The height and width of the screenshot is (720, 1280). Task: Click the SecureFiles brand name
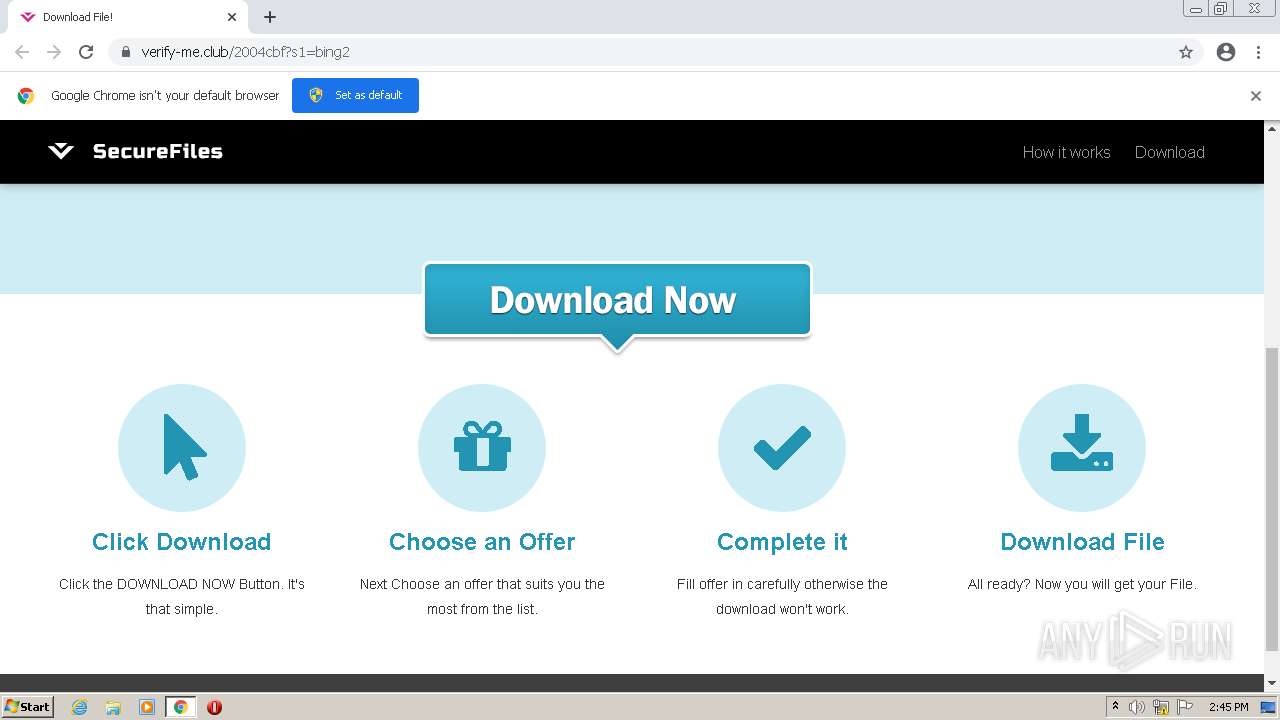click(158, 151)
